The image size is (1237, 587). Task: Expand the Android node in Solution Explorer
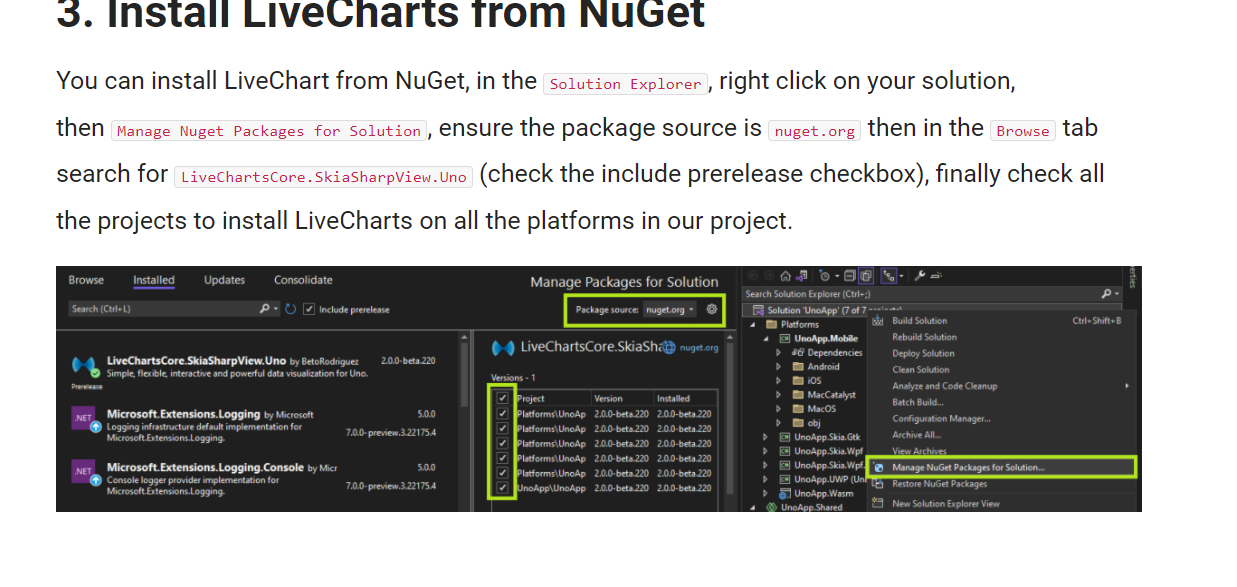pyautogui.click(x=781, y=366)
